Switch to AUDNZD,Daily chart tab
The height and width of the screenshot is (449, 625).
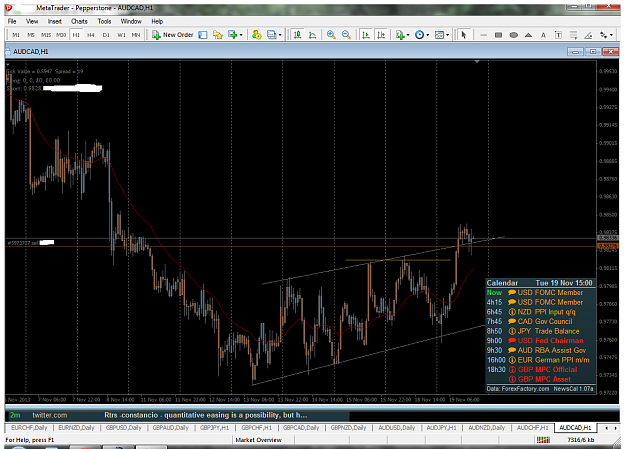(x=486, y=428)
